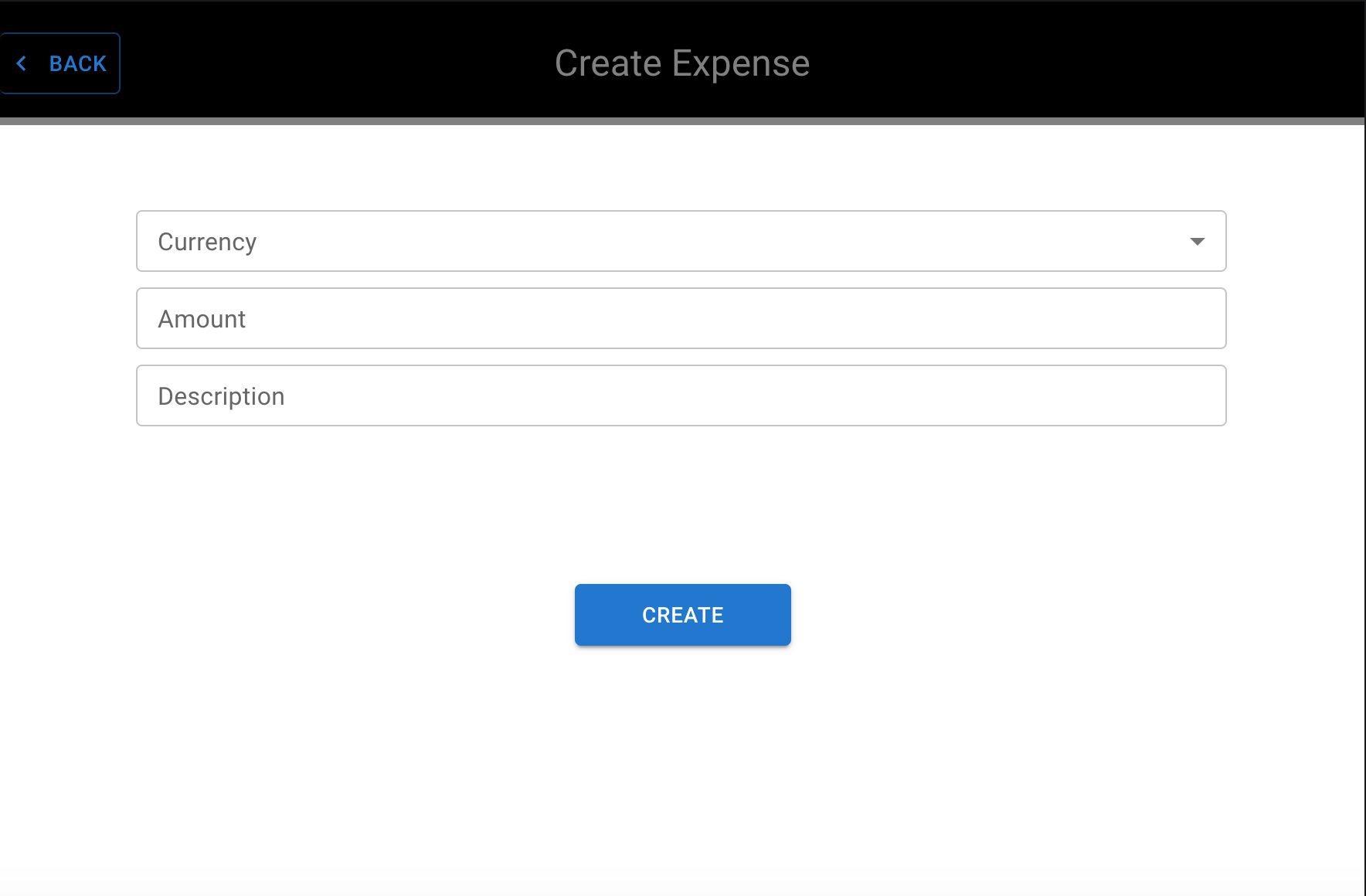Select the Create Expense title bar
This screenshot has height=896, width=1366.
682,63
